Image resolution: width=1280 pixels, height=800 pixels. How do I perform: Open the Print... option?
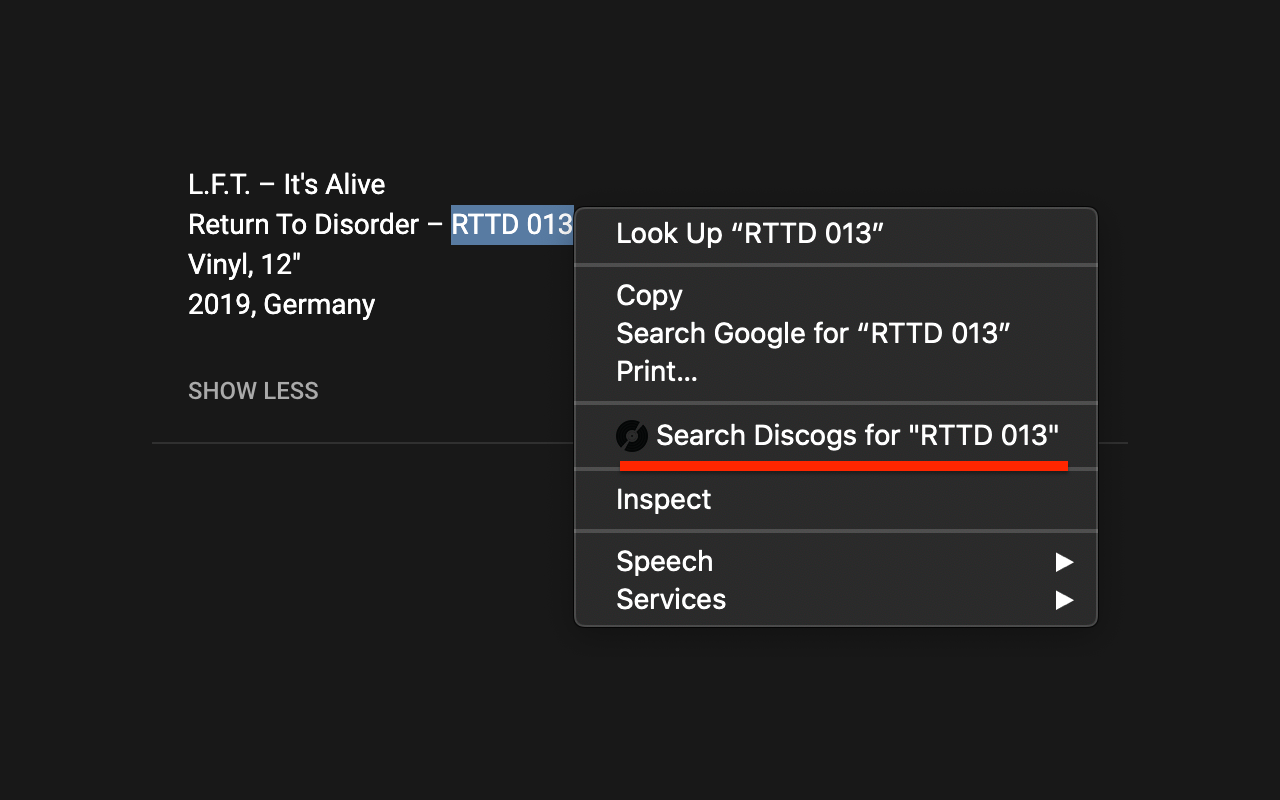pos(656,372)
